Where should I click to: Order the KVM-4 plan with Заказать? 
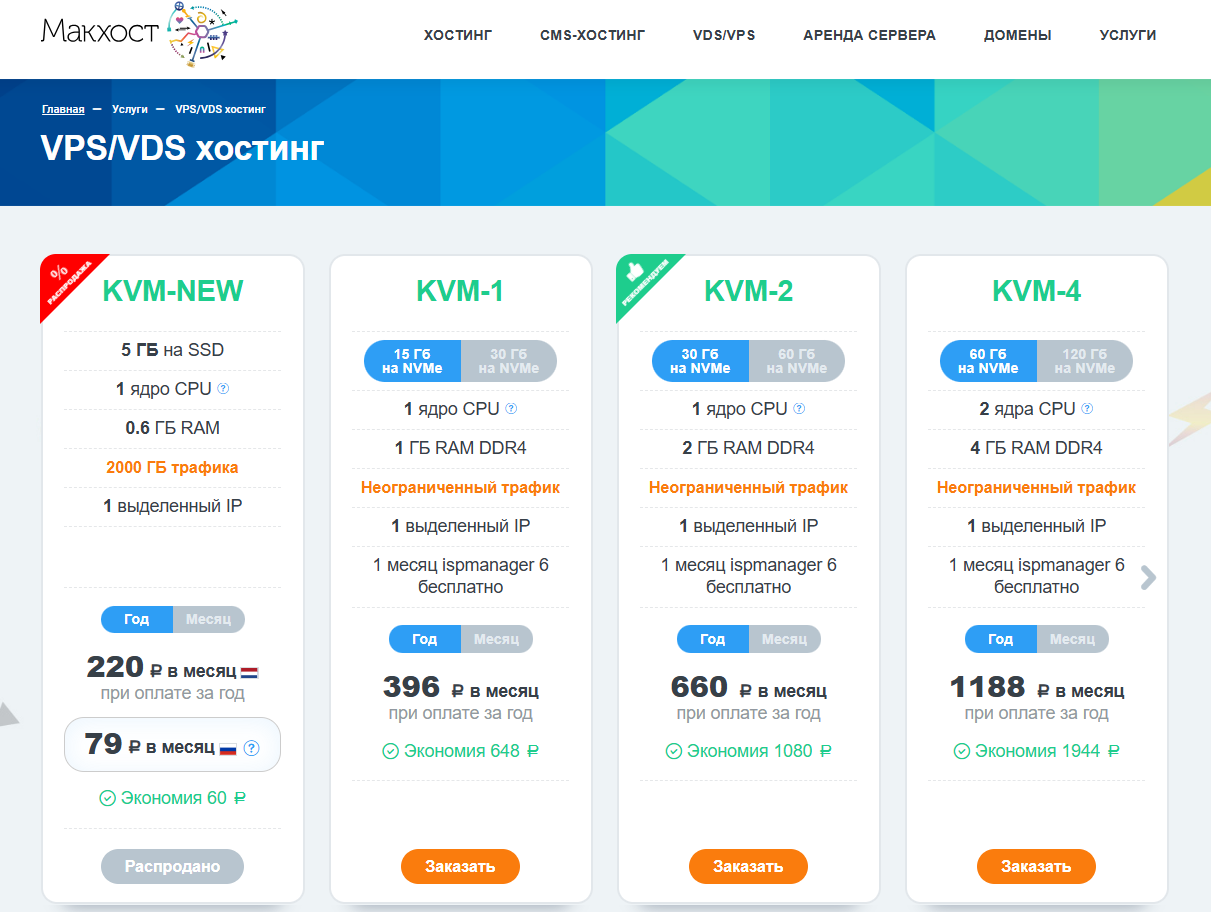point(1036,866)
